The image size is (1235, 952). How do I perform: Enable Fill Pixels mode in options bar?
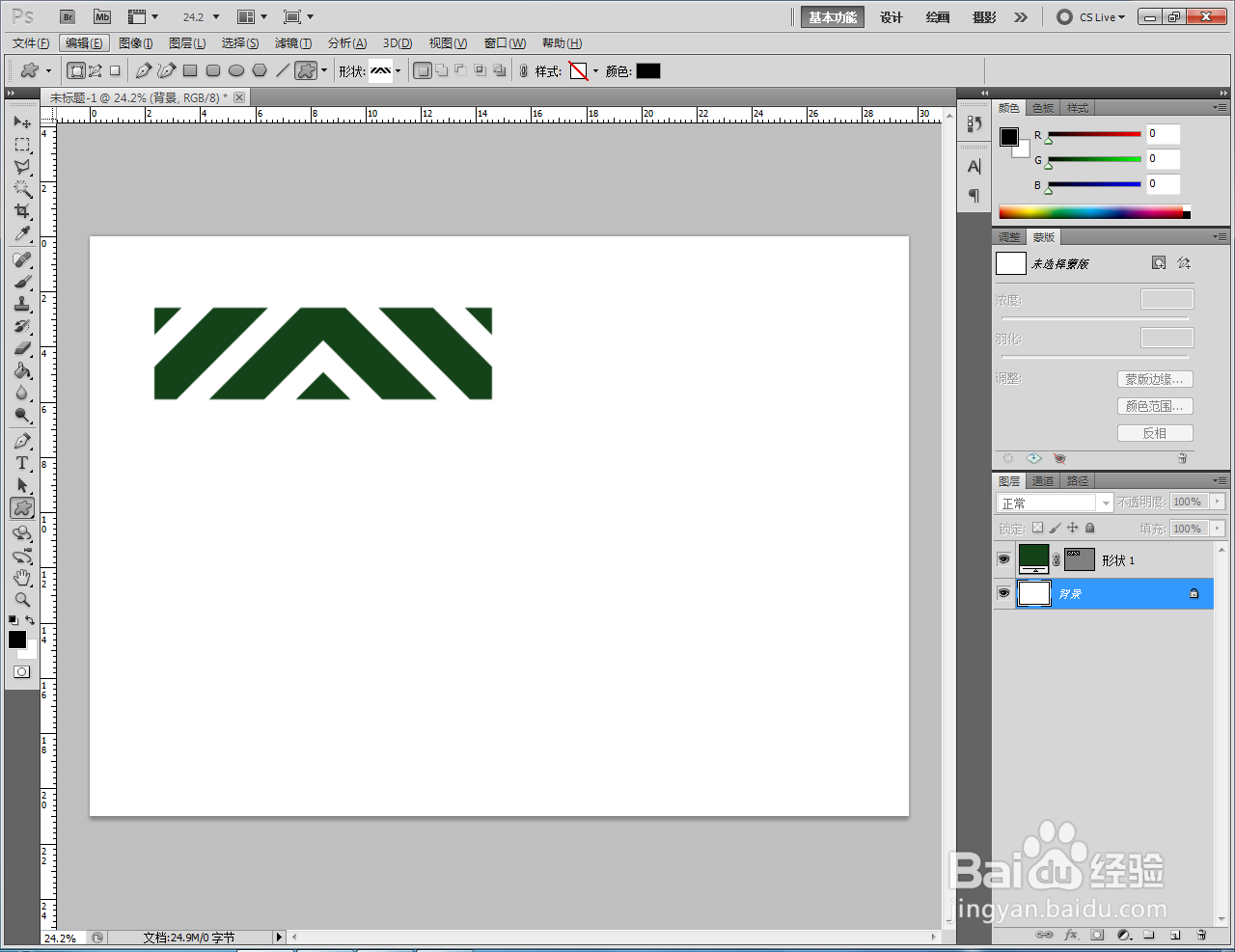coord(115,70)
